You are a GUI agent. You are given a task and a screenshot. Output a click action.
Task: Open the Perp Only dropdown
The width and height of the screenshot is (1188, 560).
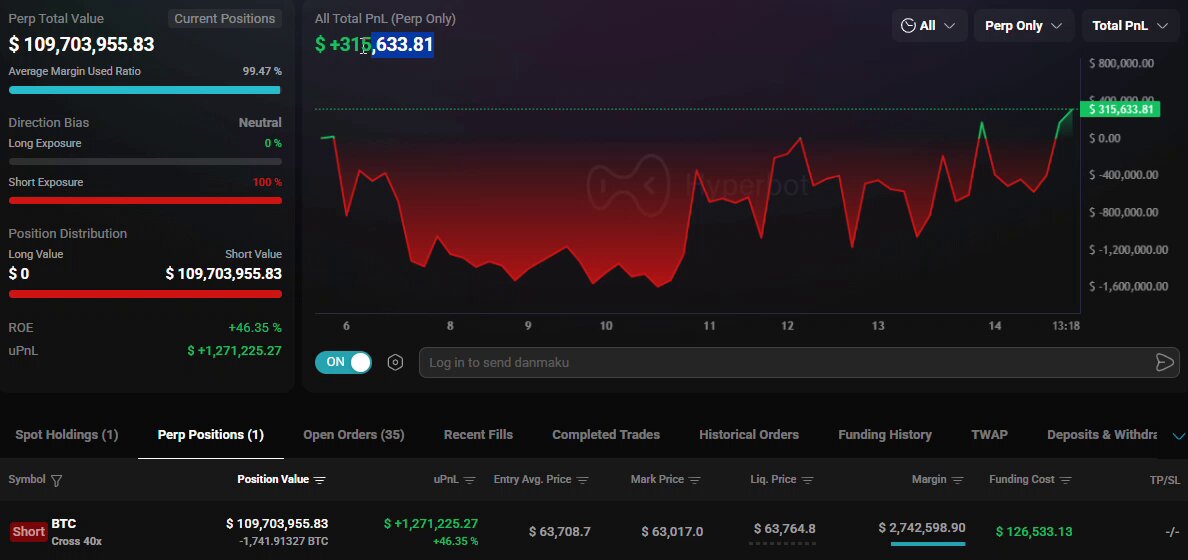coord(1024,26)
